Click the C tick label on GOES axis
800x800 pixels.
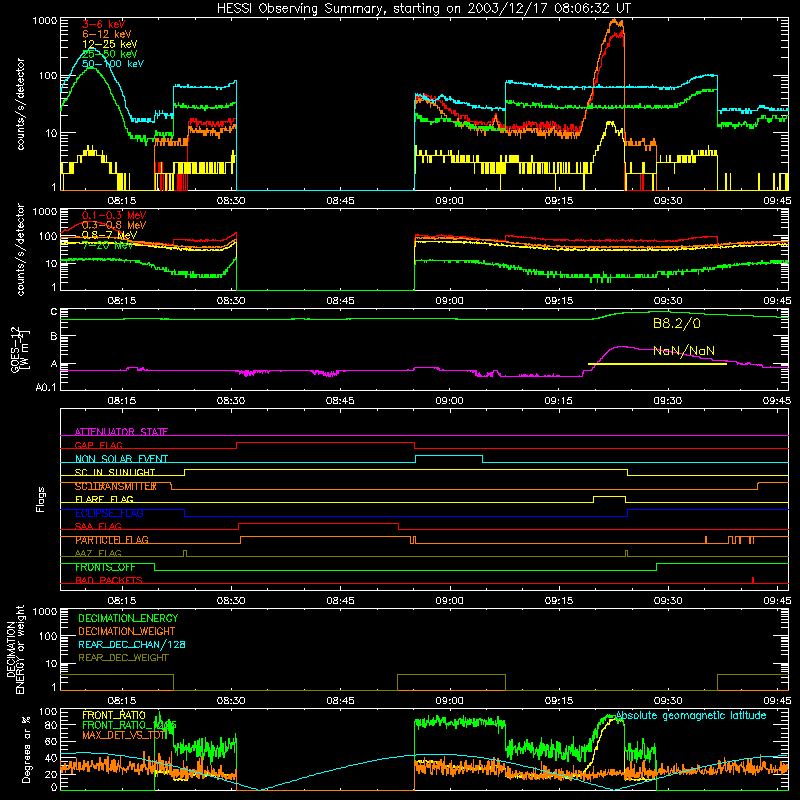point(54,312)
